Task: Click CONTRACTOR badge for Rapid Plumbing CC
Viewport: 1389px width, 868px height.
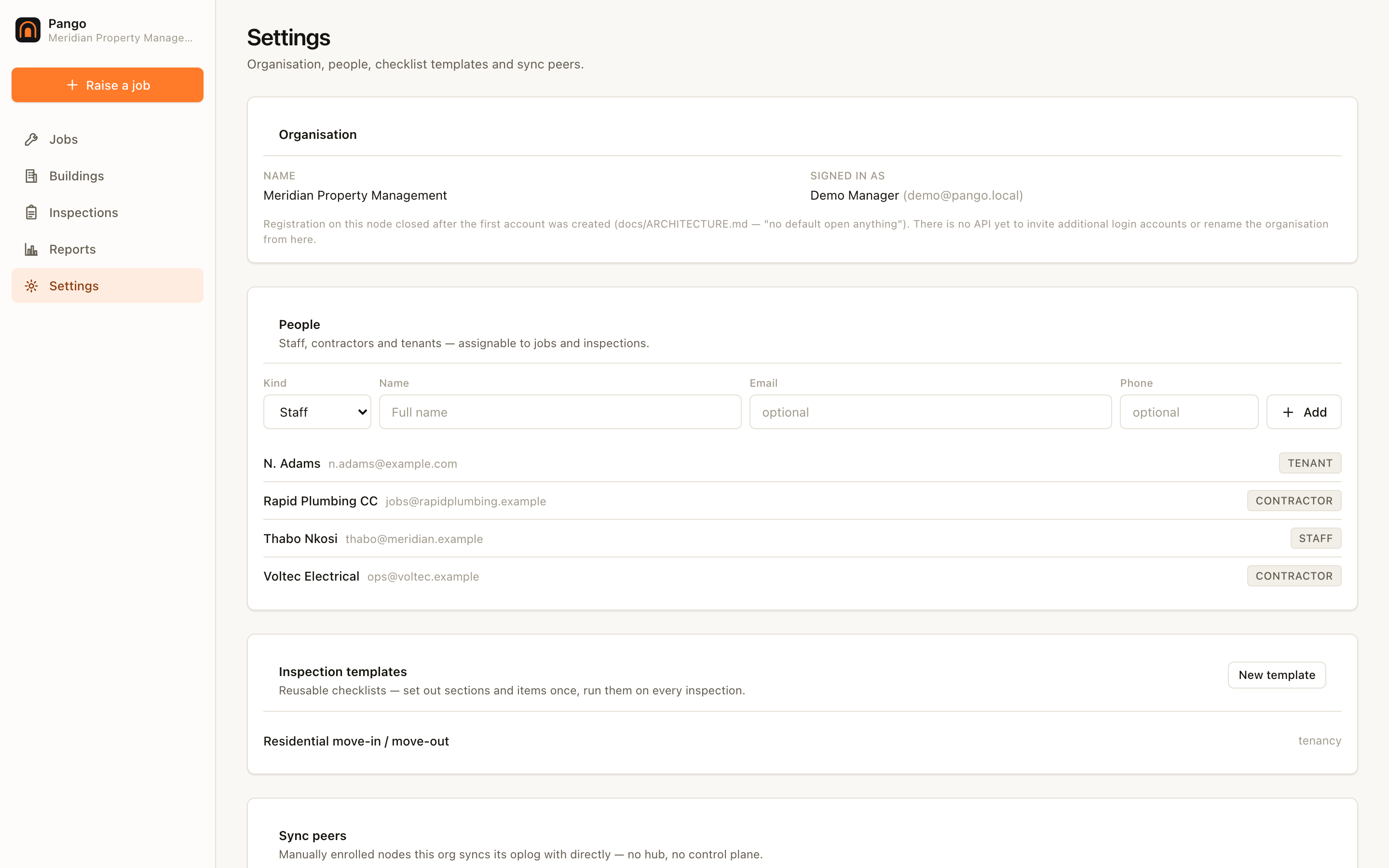Action: tap(1294, 501)
